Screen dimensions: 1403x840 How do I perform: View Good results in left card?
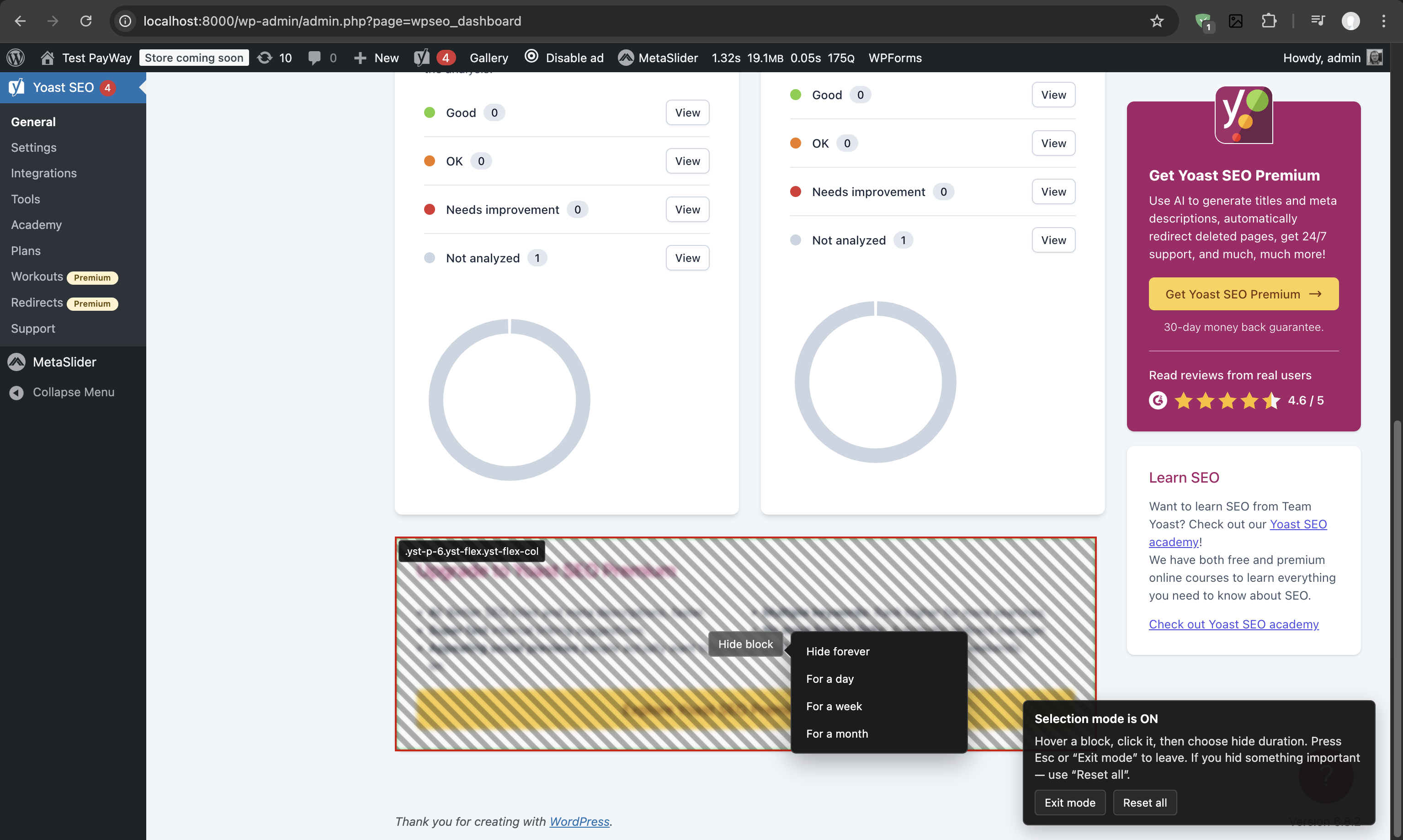(687, 112)
